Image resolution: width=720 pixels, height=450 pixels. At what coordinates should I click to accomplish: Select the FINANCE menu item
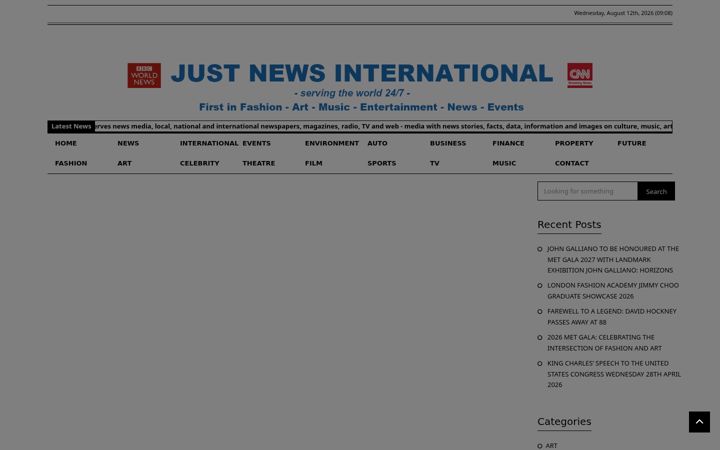coord(508,143)
